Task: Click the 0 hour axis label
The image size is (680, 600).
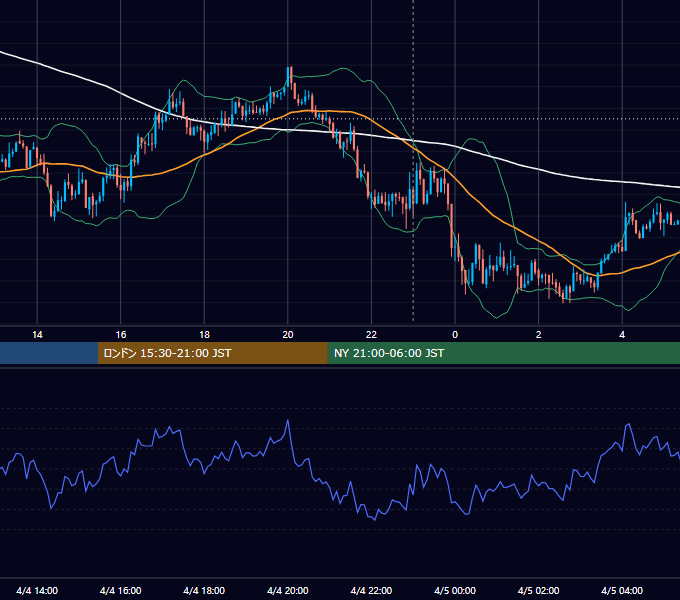Action: click(455, 335)
